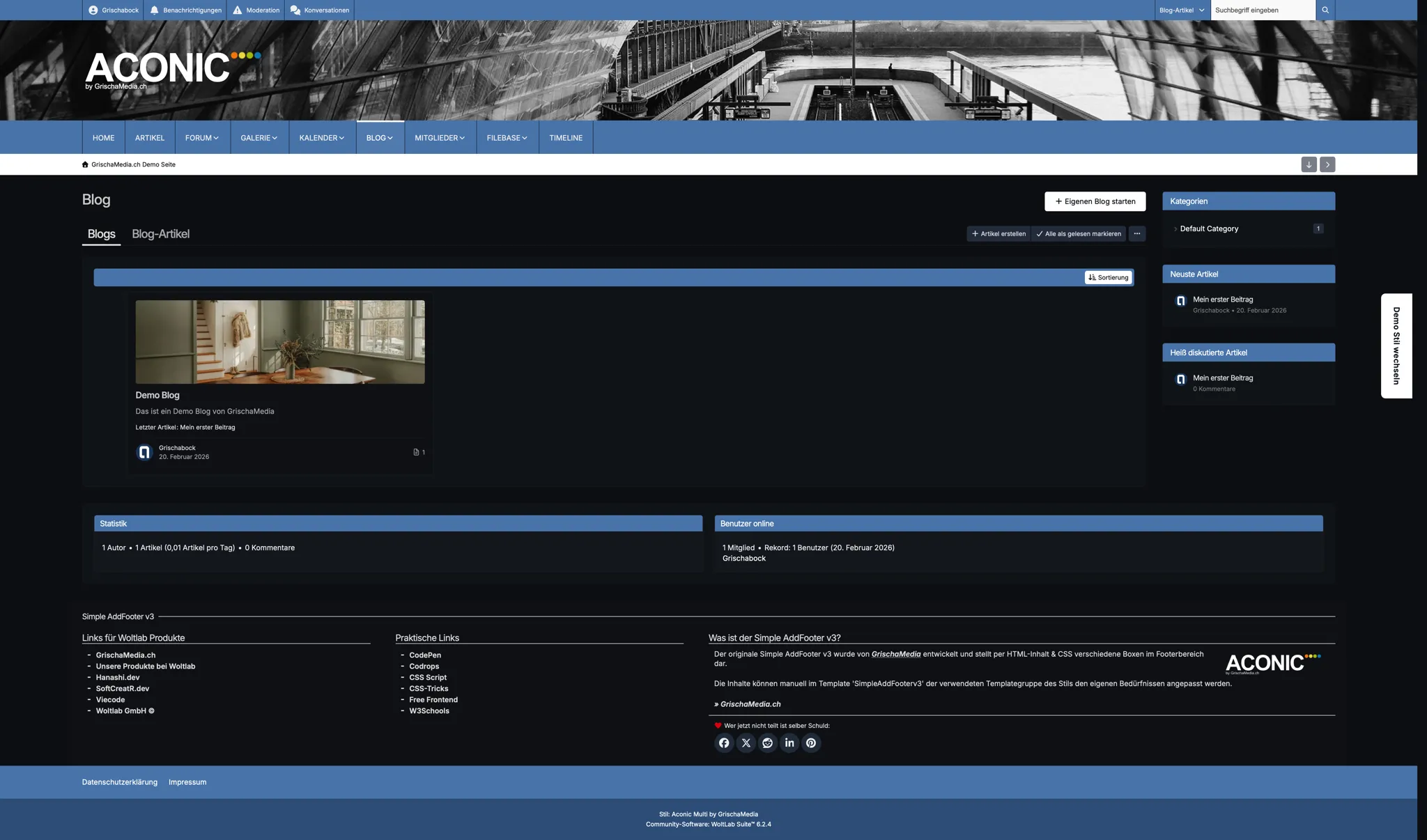
Task: Click Alle als gelesen markieren
Action: (1079, 233)
